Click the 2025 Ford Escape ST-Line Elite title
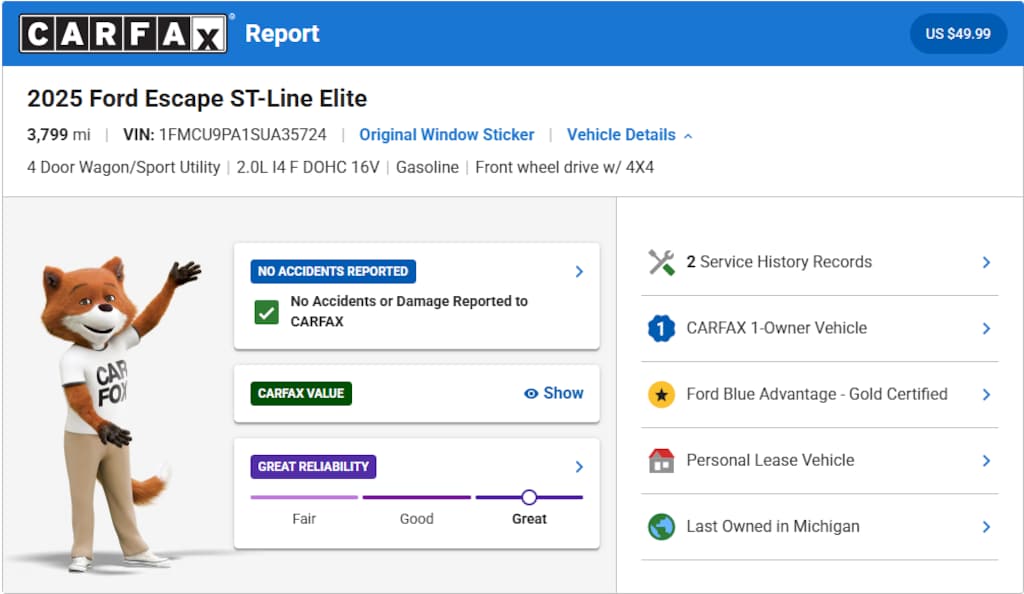Viewport: 1024px width, 594px height. pyautogui.click(x=197, y=99)
